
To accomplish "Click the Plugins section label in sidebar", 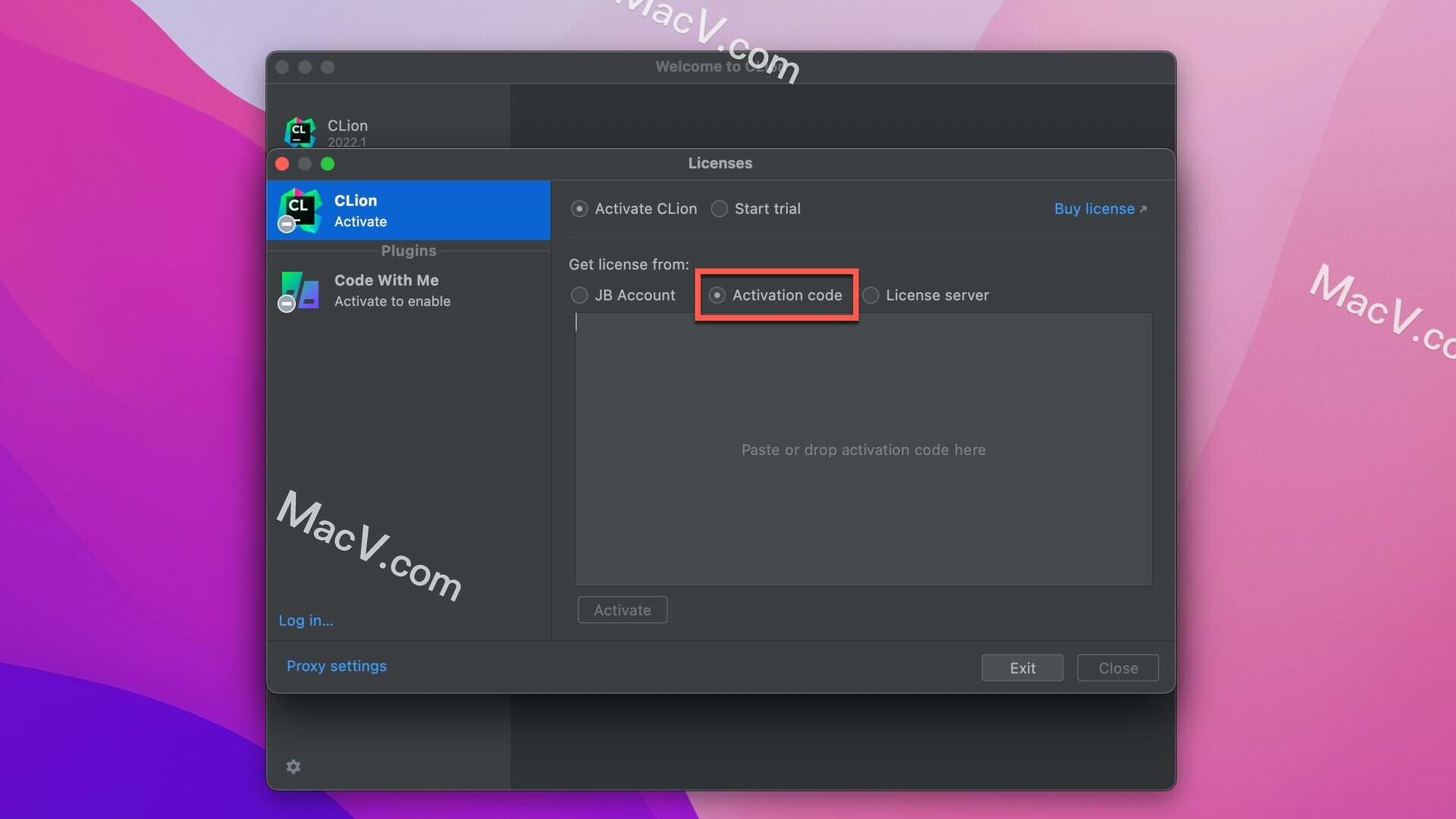I will click(408, 251).
